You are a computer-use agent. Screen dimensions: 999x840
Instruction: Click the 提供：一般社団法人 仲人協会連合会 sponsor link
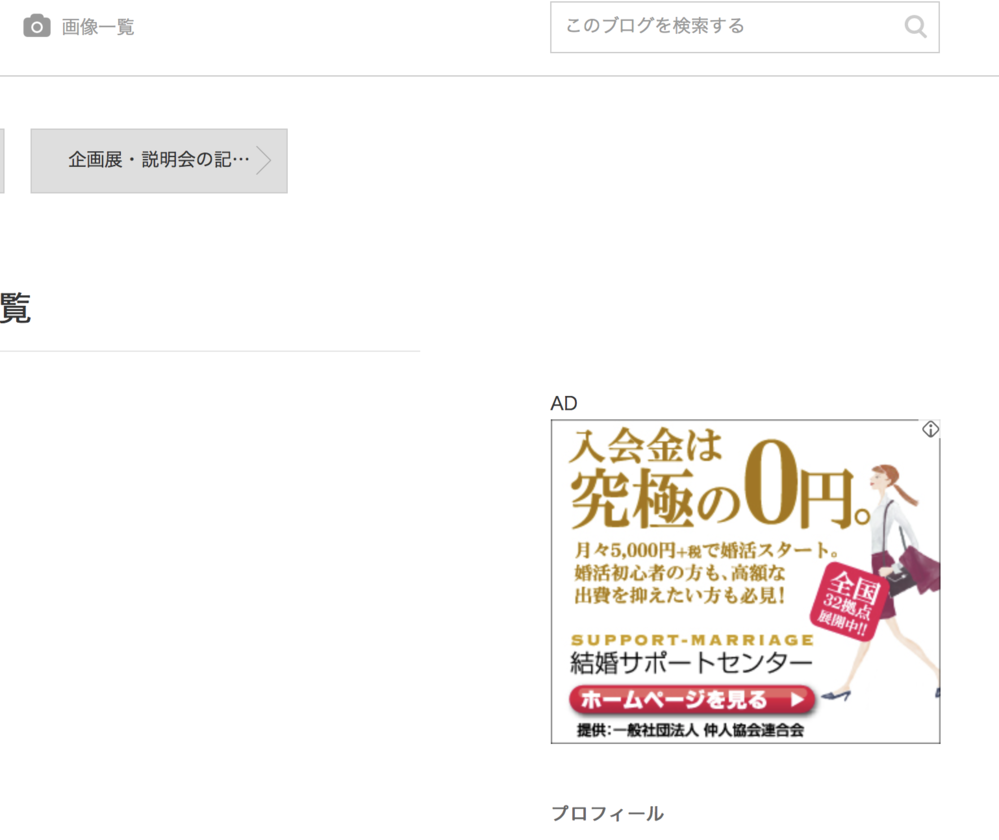click(692, 728)
